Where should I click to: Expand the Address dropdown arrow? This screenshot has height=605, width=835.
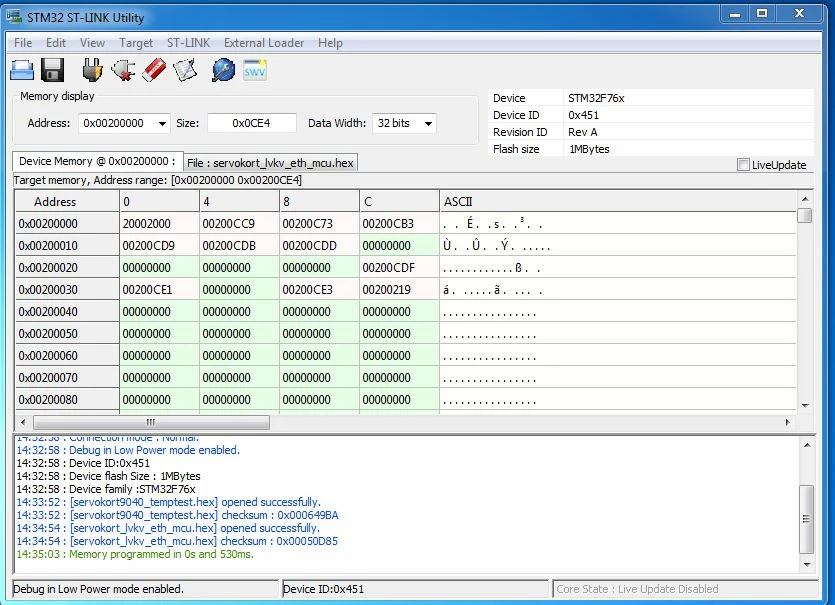[162, 124]
